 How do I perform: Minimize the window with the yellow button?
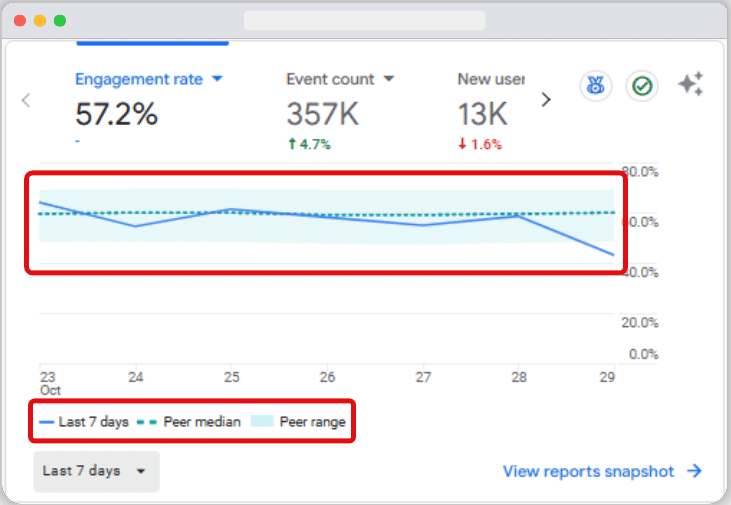click(40, 21)
